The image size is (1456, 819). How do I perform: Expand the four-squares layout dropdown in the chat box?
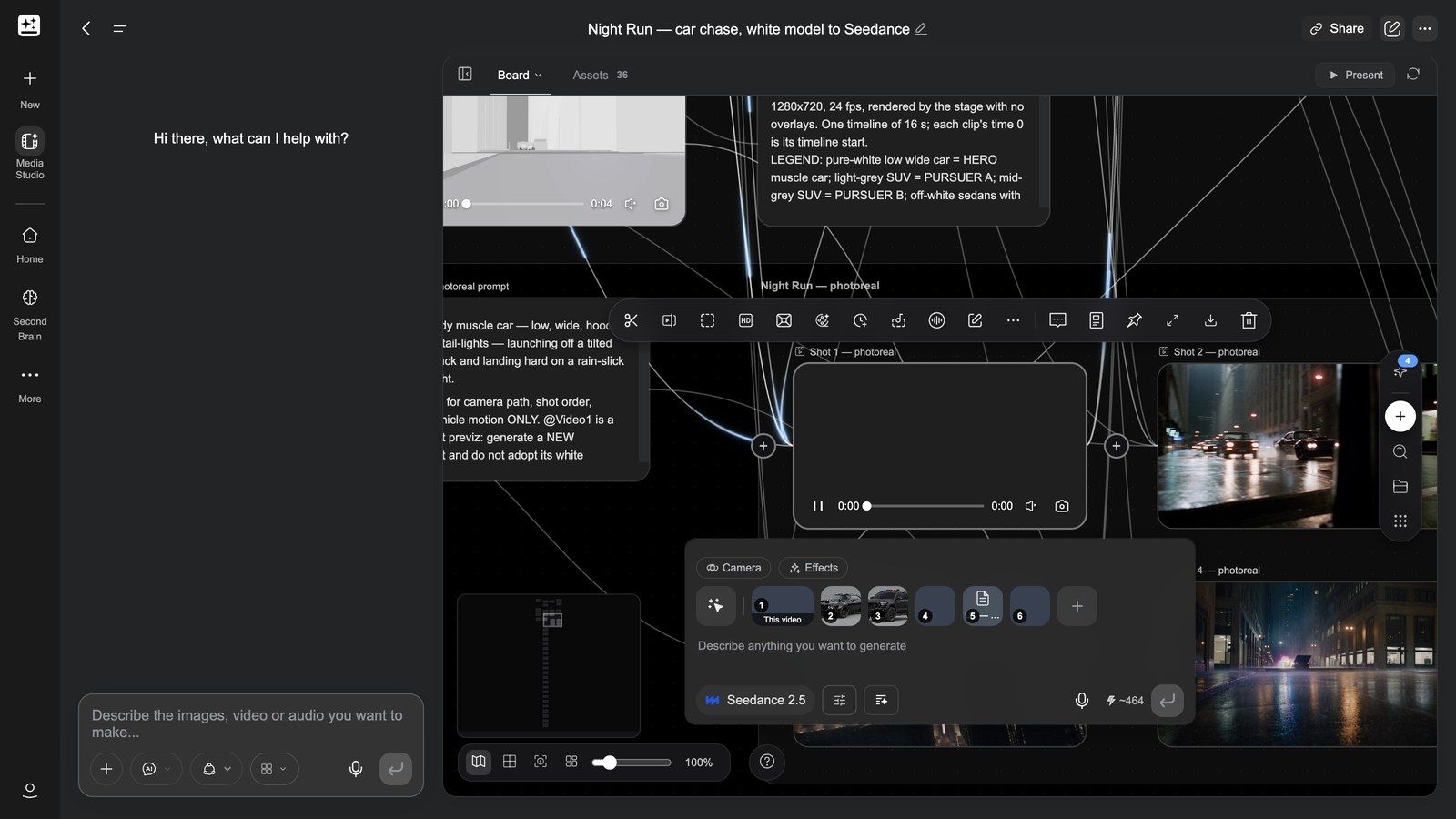[x=274, y=769]
